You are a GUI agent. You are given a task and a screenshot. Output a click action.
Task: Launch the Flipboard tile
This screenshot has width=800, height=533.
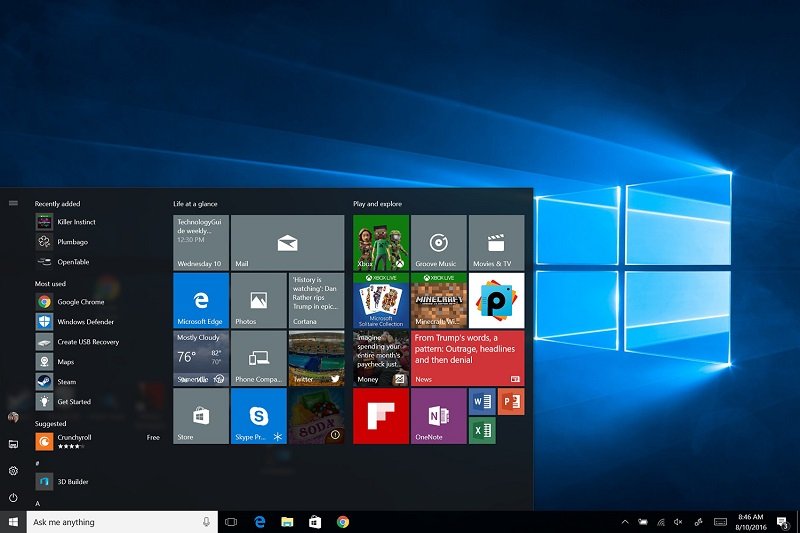tap(381, 416)
